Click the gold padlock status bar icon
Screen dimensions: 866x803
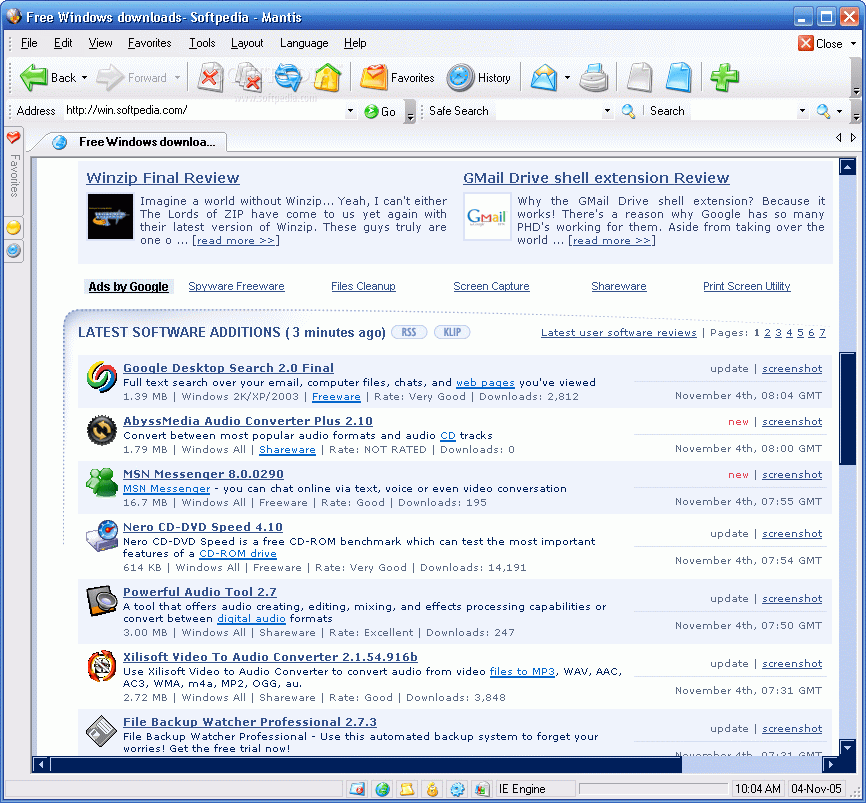(x=432, y=789)
